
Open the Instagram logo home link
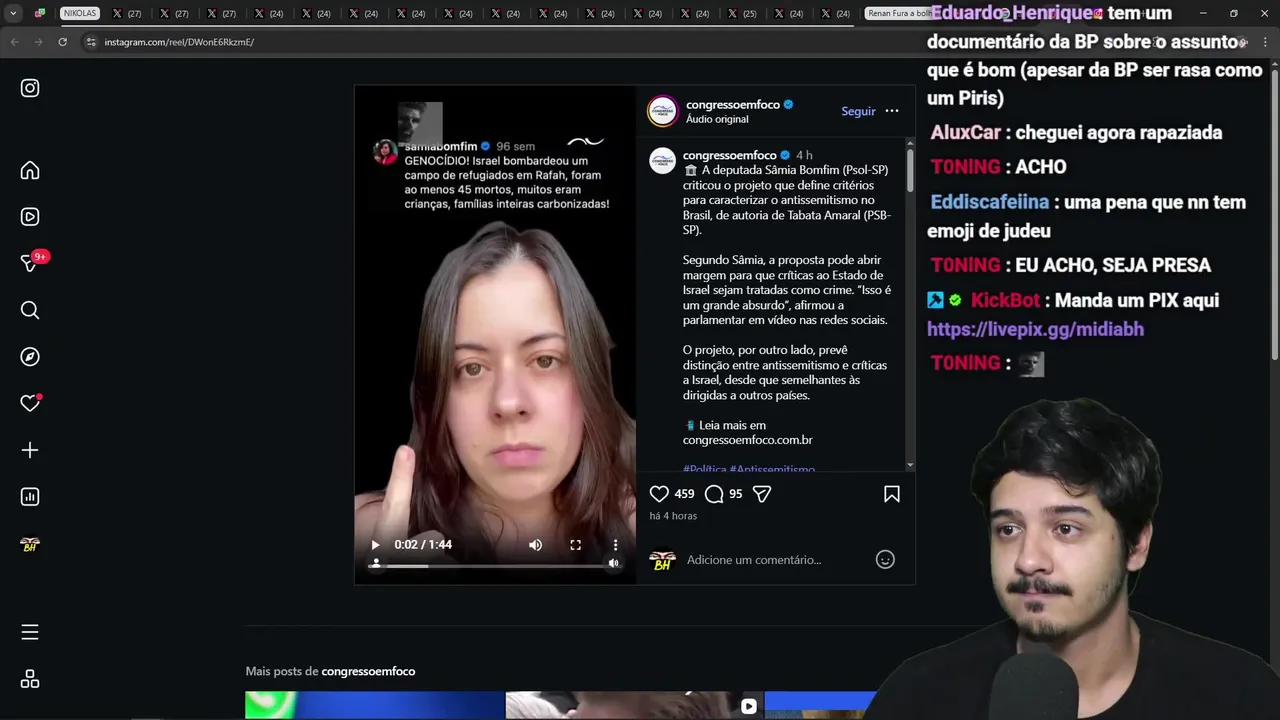[30, 88]
